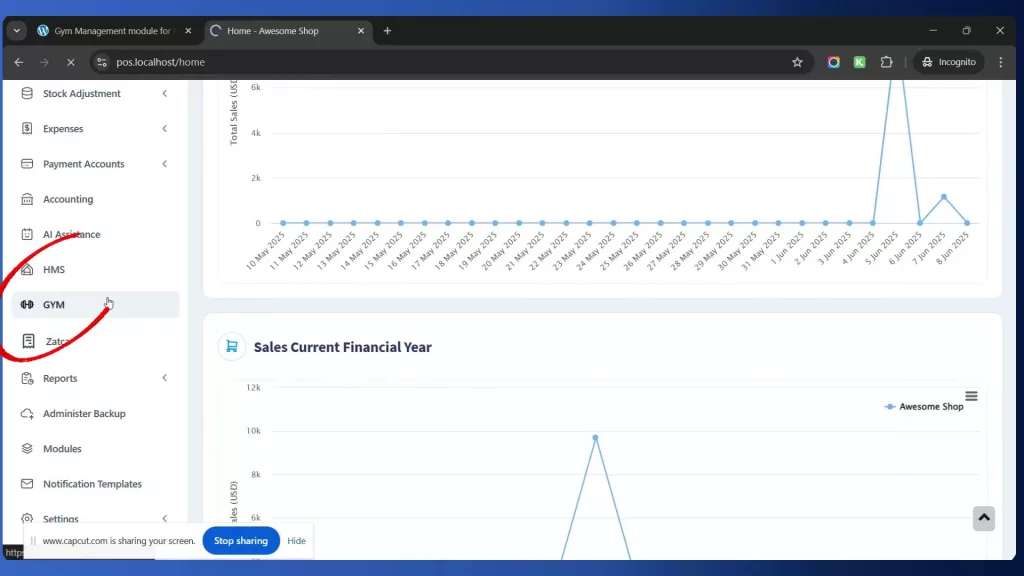The height and width of the screenshot is (576, 1024).
Task: Open the browser Extensions puzzle icon
Action: tap(886, 62)
